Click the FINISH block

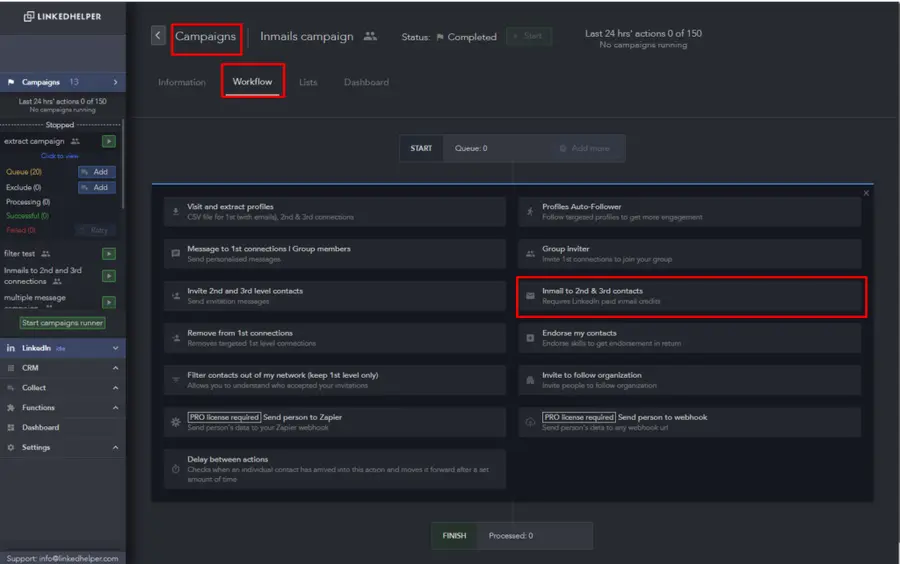454,535
